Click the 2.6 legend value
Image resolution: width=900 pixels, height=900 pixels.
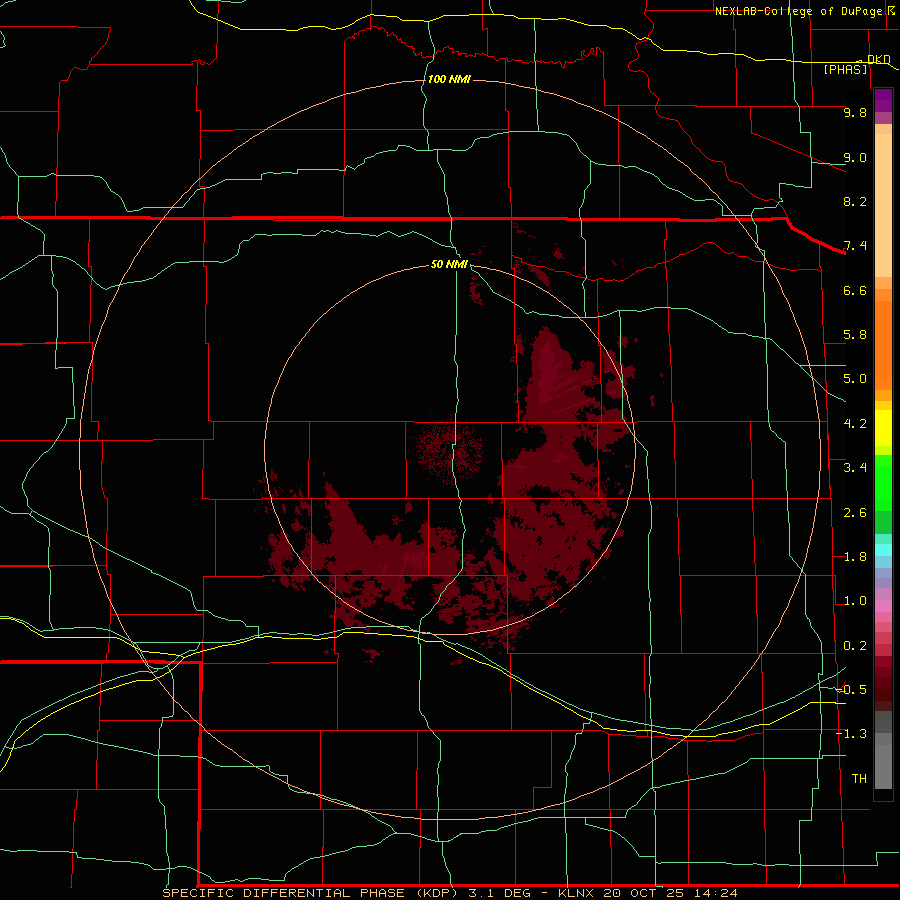(855, 513)
